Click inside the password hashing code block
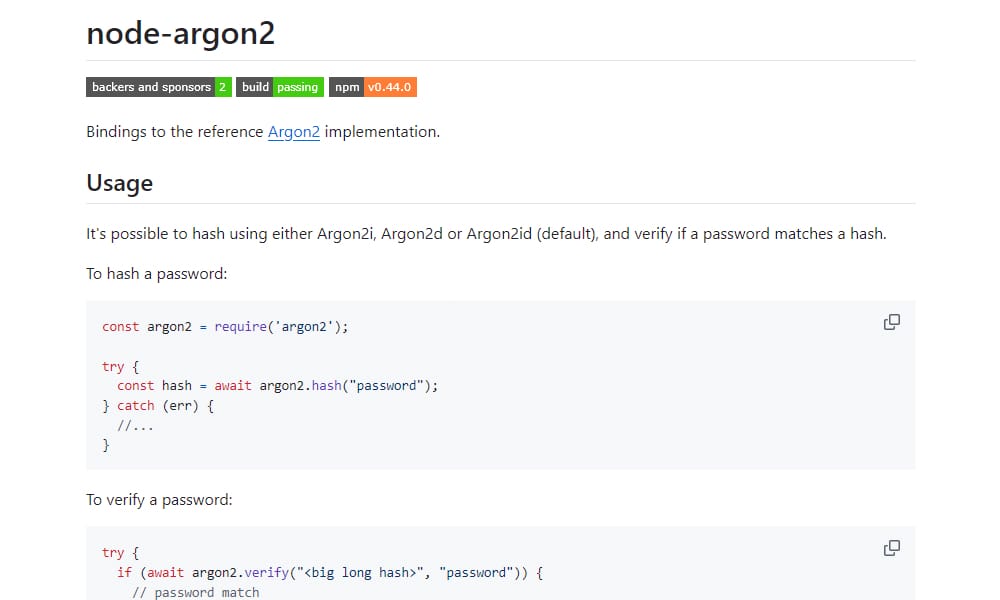This screenshot has width=1000, height=600. click(x=500, y=385)
